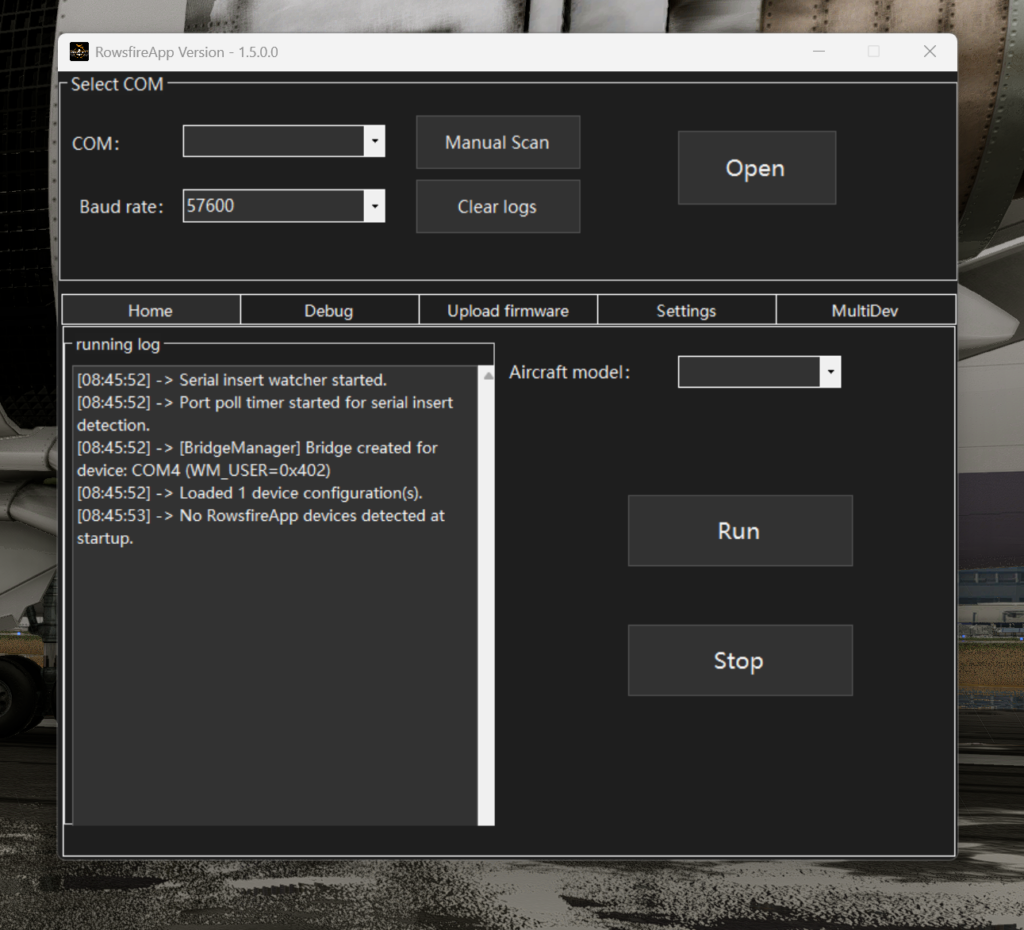Screen dimensions: 1024x930
Task: Click inside the empty COM combo box field
Action: [x=273, y=142]
